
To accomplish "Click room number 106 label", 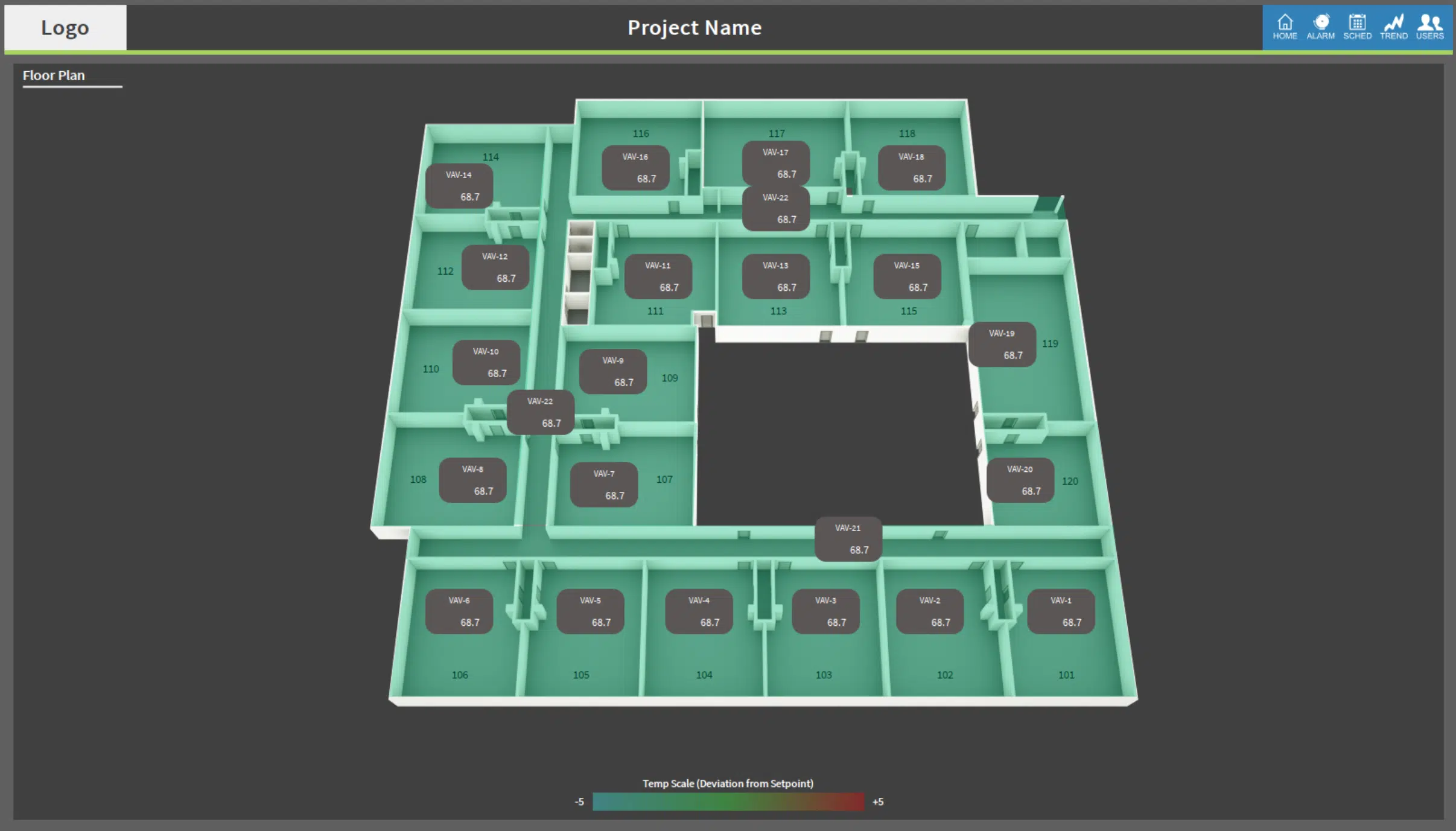I will (x=460, y=675).
